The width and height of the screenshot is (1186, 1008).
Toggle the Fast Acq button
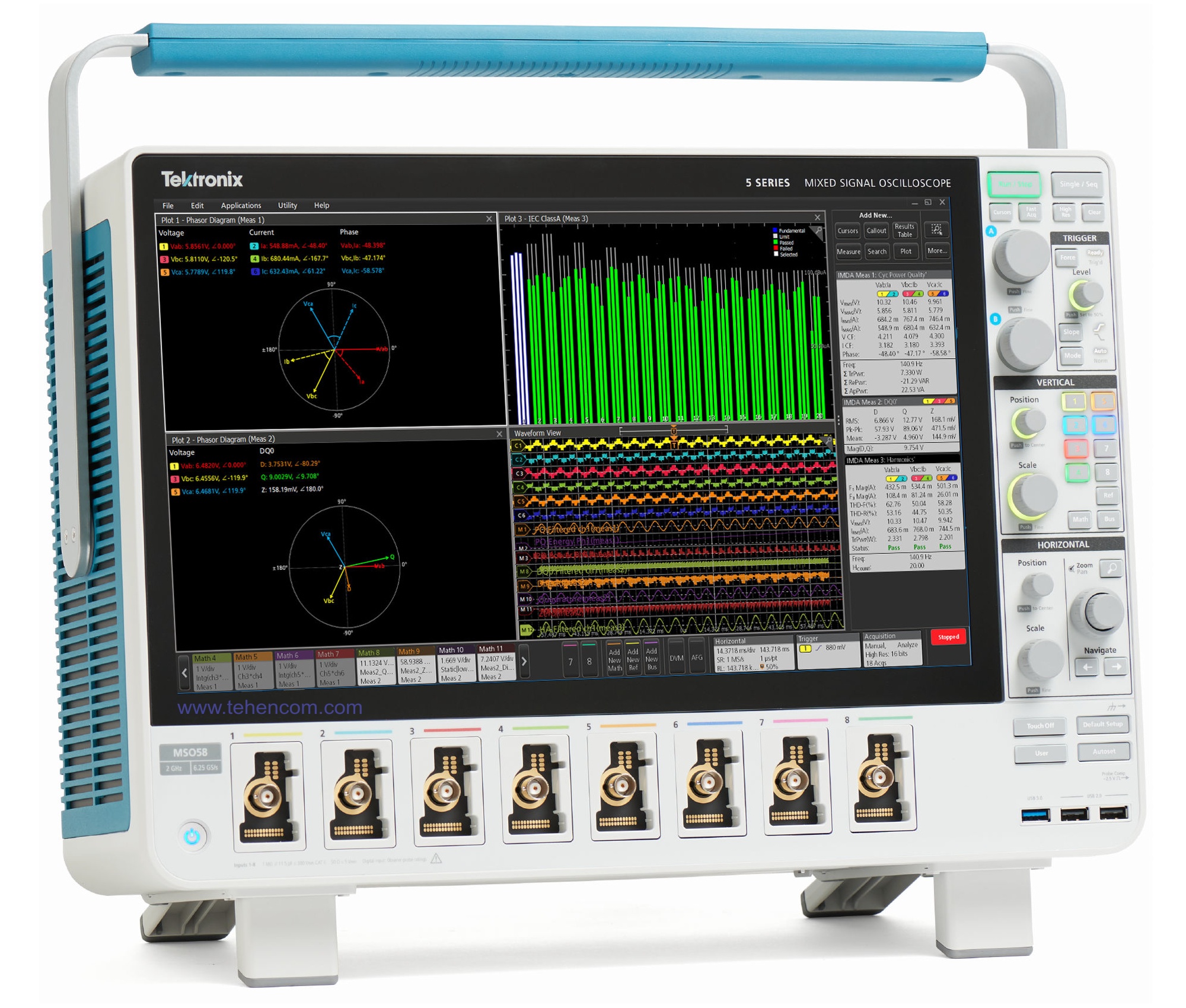(1031, 212)
